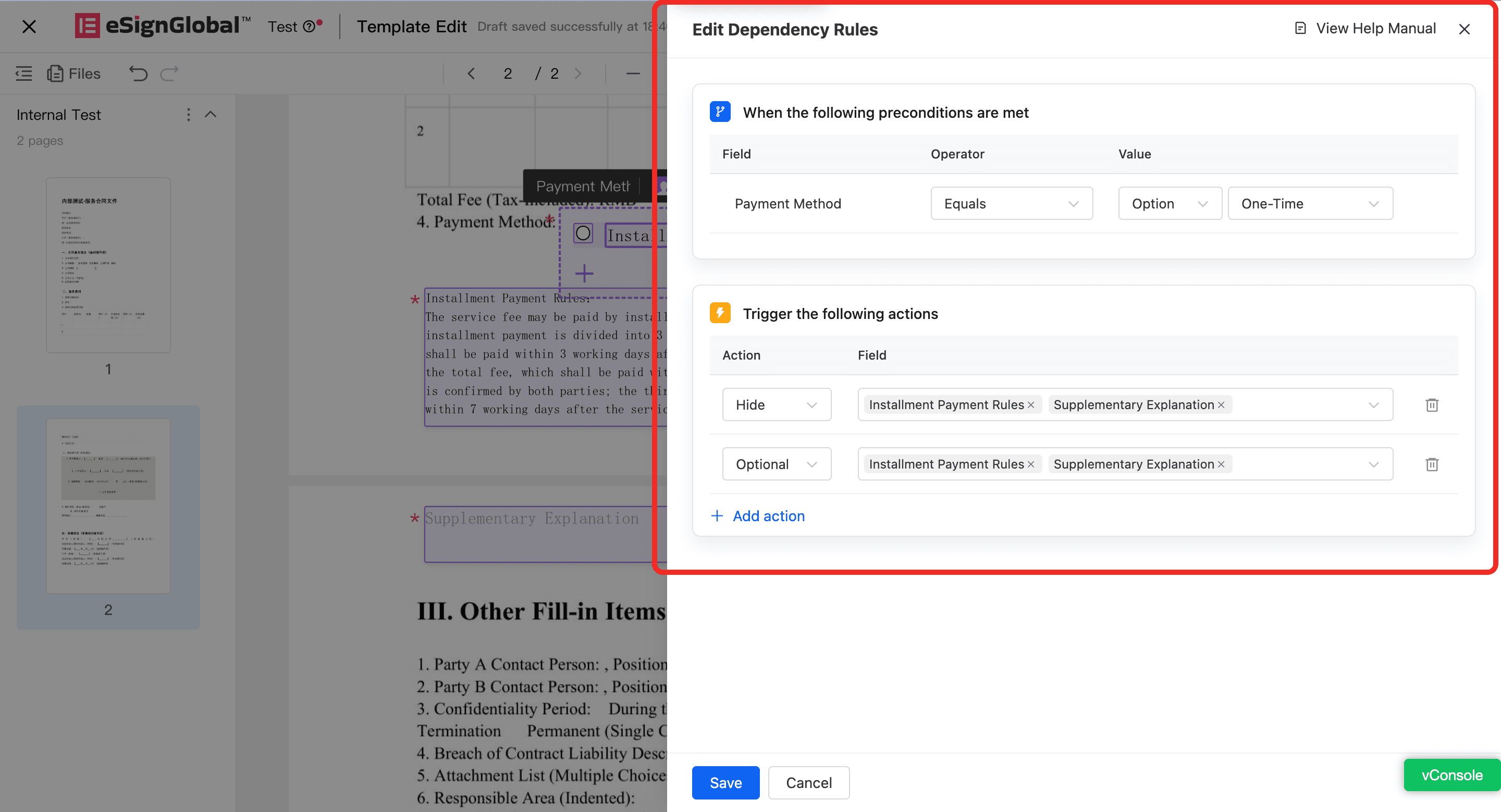1501x812 pixels.
Task: Click the preconditions branch icon
Action: click(720, 112)
